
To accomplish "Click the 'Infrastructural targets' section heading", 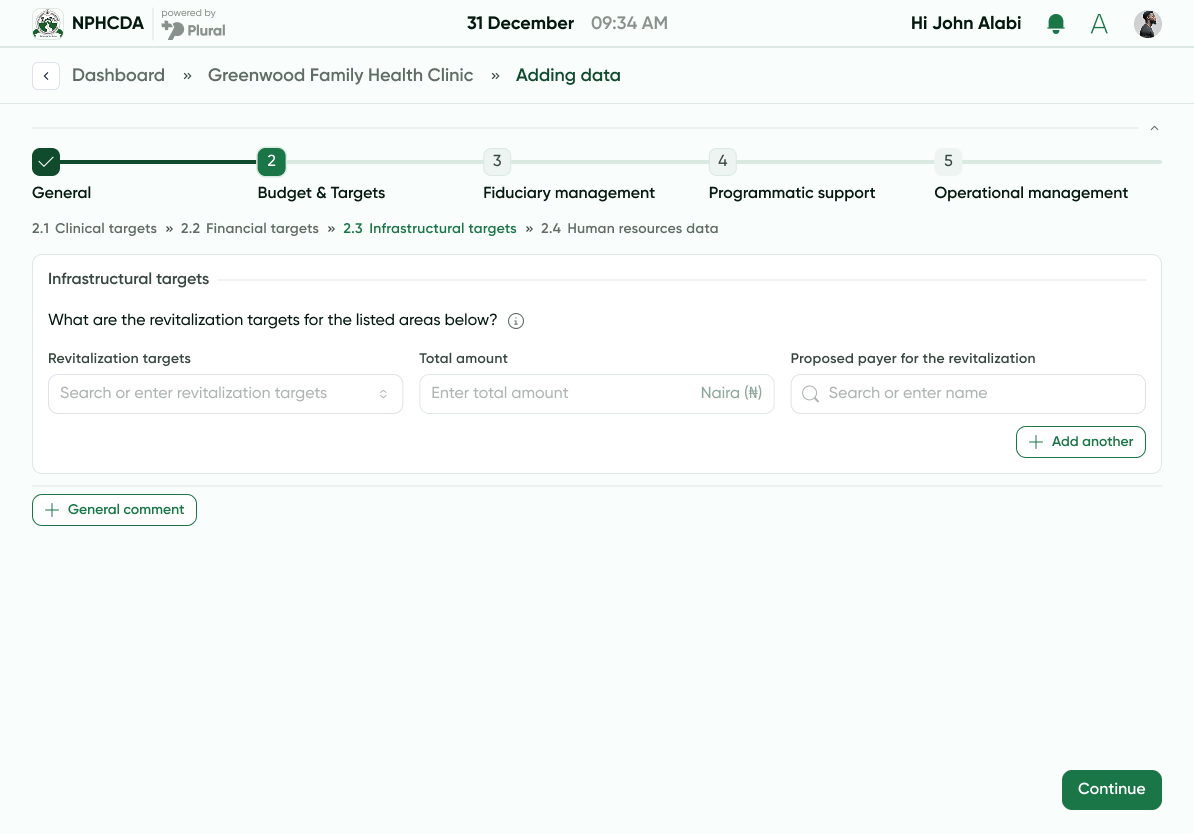I will tap(128, 279).
